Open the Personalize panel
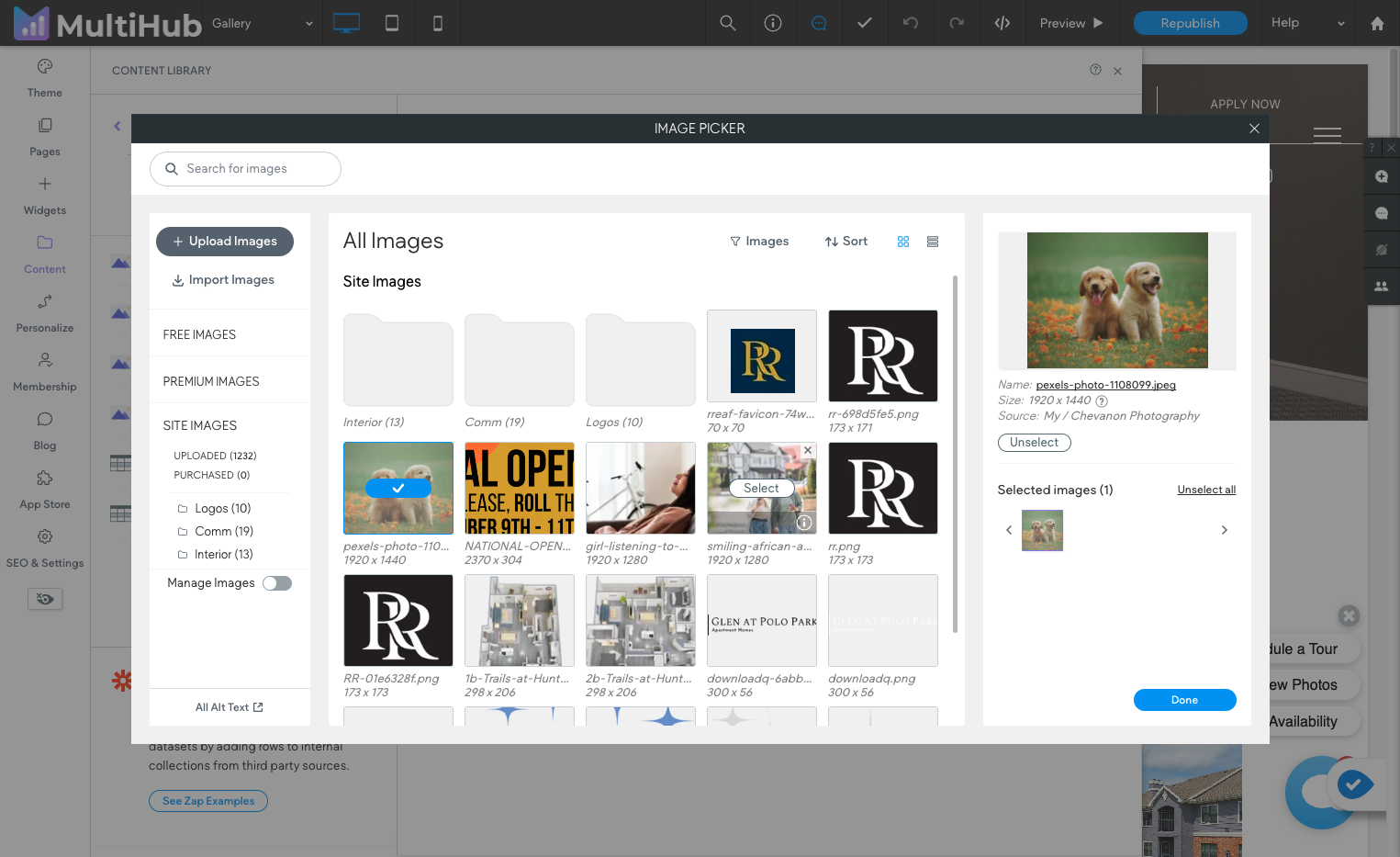This screenshot has height=857, width=1400. pos(45,313)
